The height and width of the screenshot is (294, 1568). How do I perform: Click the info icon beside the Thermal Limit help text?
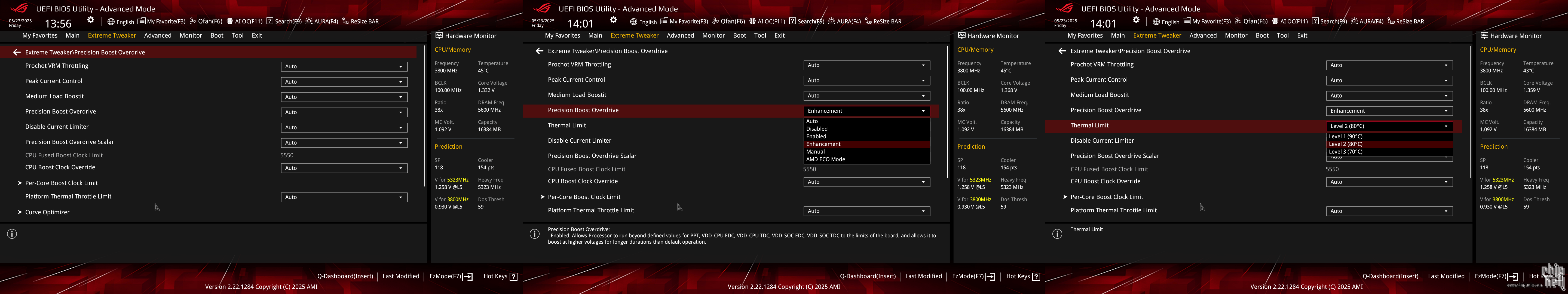1057,234
